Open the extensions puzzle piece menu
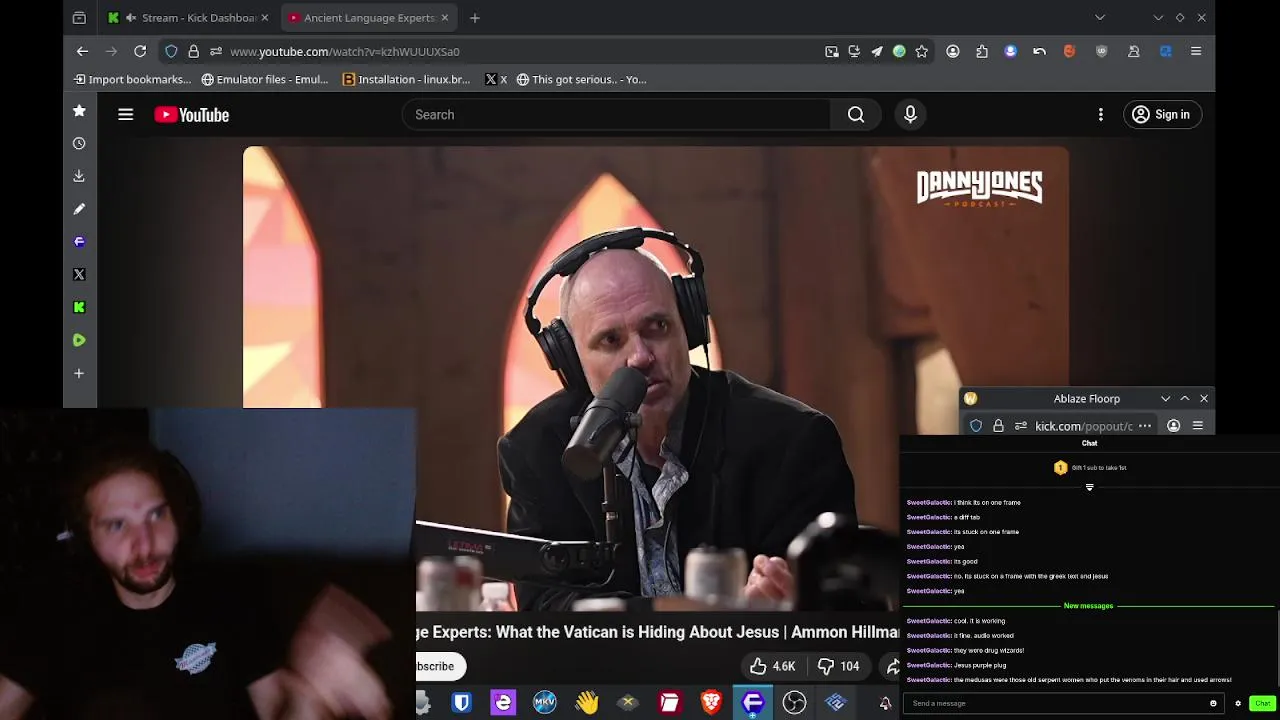 tap(982, 51)
